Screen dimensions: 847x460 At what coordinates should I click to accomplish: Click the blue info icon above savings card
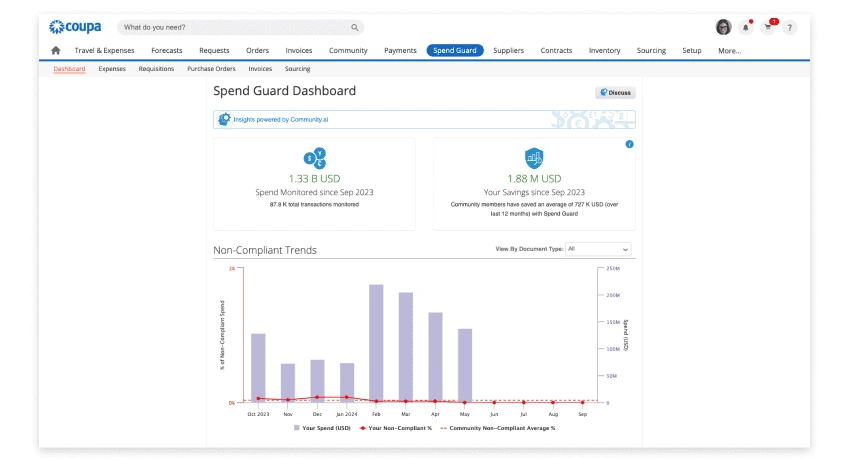[629, 144]
